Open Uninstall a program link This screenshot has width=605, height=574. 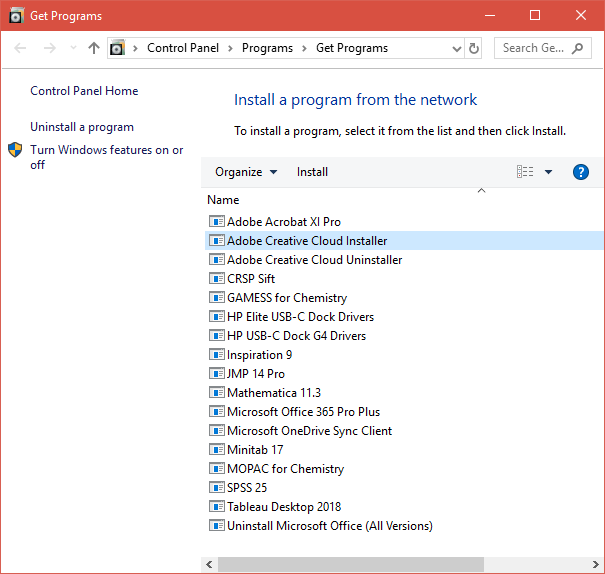[82, 127]
